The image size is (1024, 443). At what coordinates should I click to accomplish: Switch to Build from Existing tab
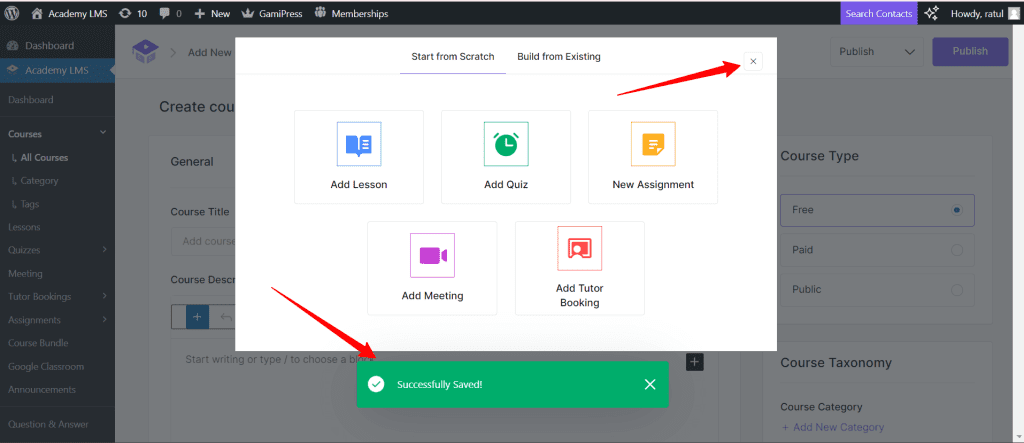[x=559, y=57]
